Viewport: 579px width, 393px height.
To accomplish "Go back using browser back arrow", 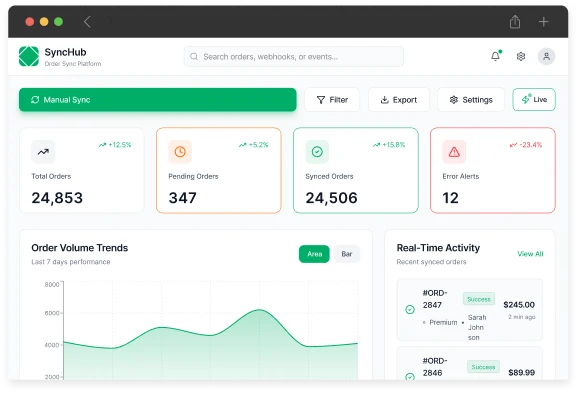I will pos(87,22).
